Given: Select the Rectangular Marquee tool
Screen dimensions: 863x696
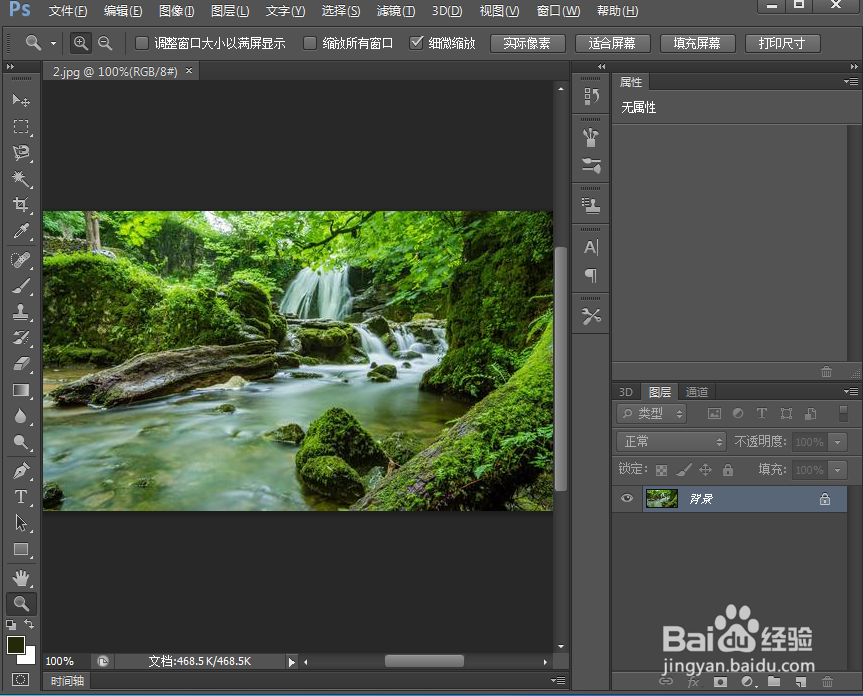Looking at the screenshot, I should coord(21,127).
